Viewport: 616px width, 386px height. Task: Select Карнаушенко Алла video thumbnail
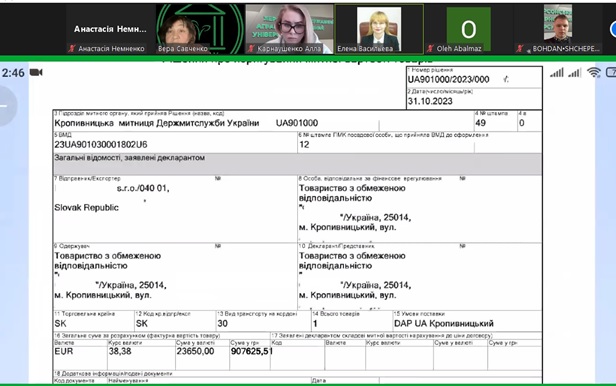tap(290, 29)
